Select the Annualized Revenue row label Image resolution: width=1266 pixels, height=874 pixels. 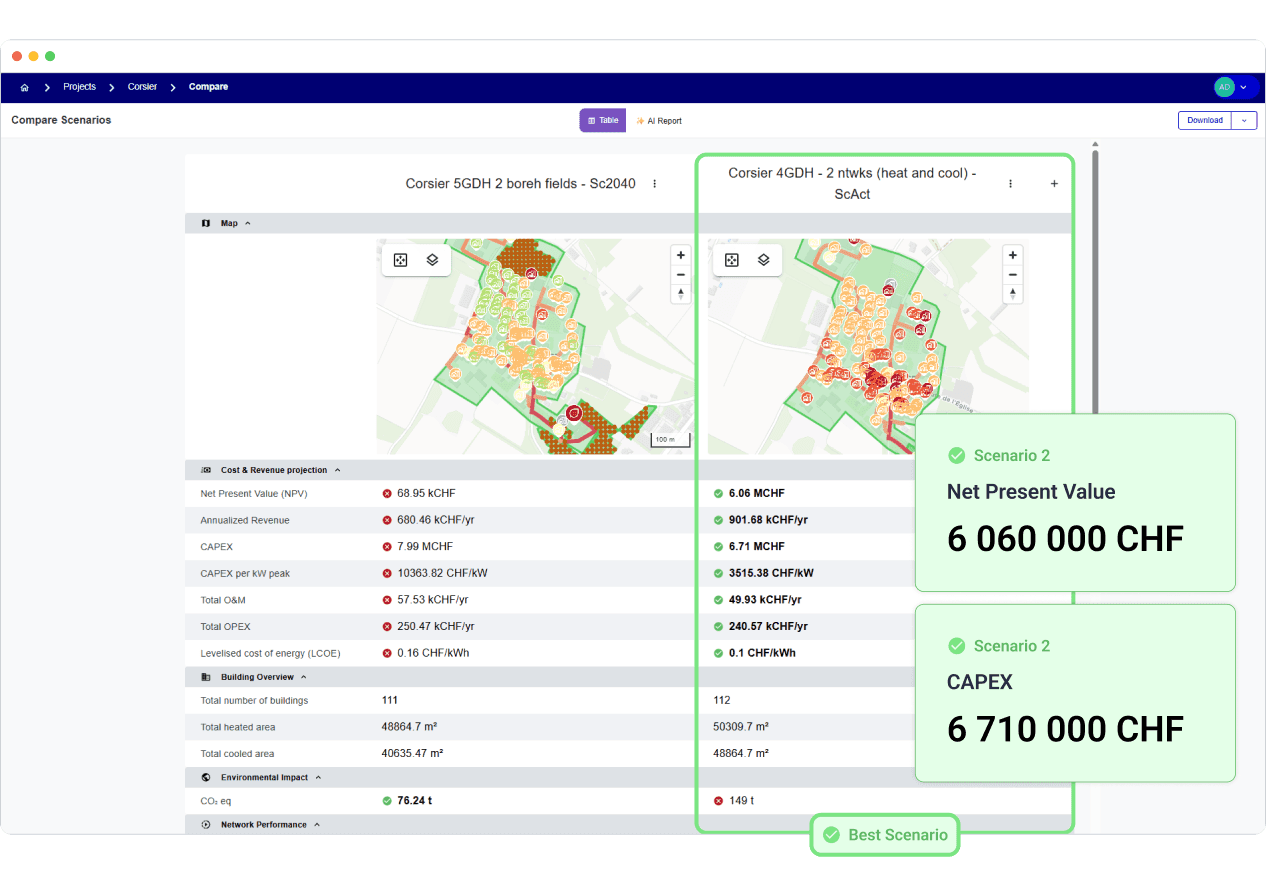pos(245,520)
